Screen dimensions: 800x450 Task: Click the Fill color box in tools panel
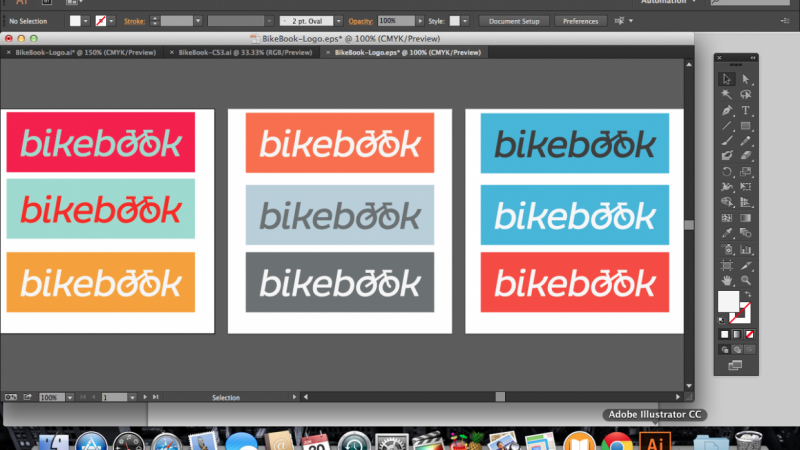point(728,301)
